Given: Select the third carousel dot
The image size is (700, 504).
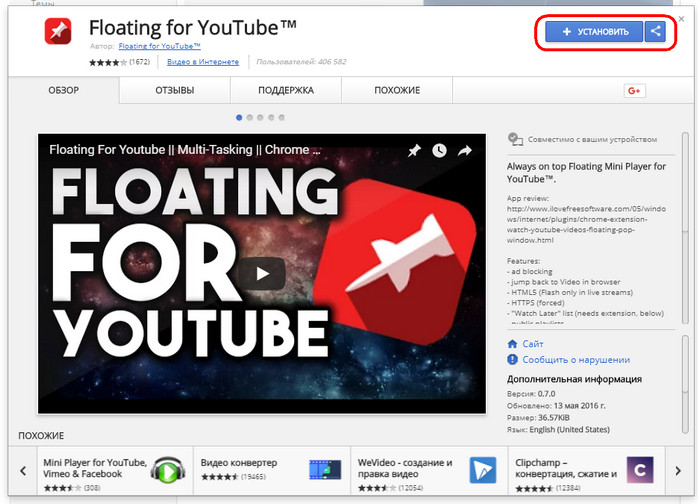Looking at the screenshot, I should 260,117.
